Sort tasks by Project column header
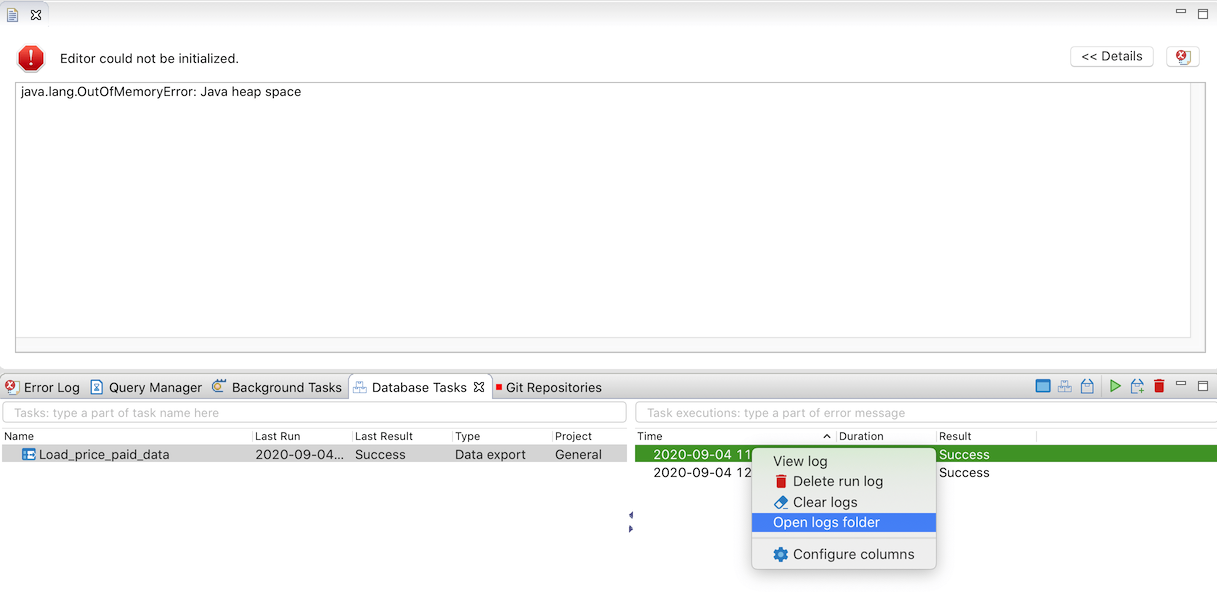Image resolution: width=1217 pixels, height=614 pixels. [x=589, y=436]
